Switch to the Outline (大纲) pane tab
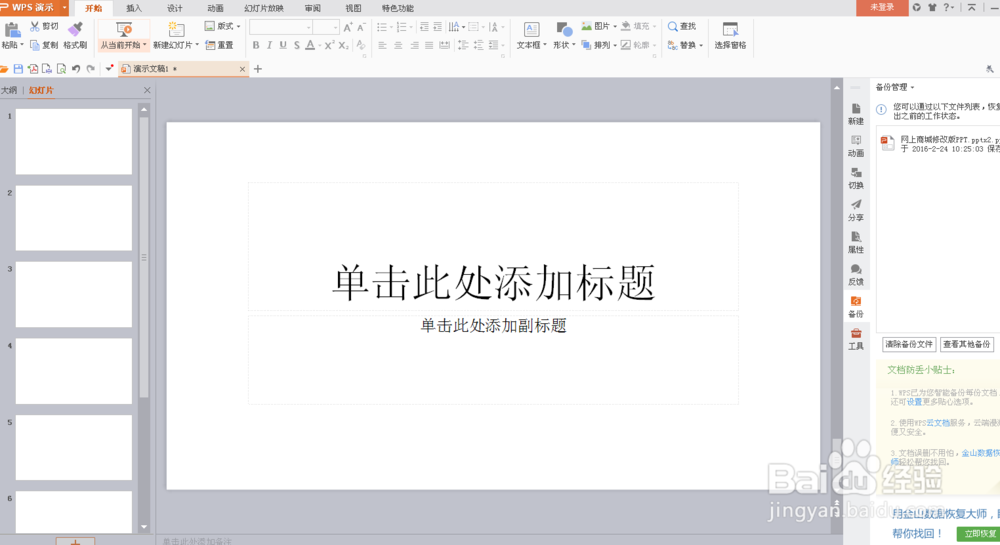The width and height of the screenshot is (1000, 545). [x=9, y=91]
